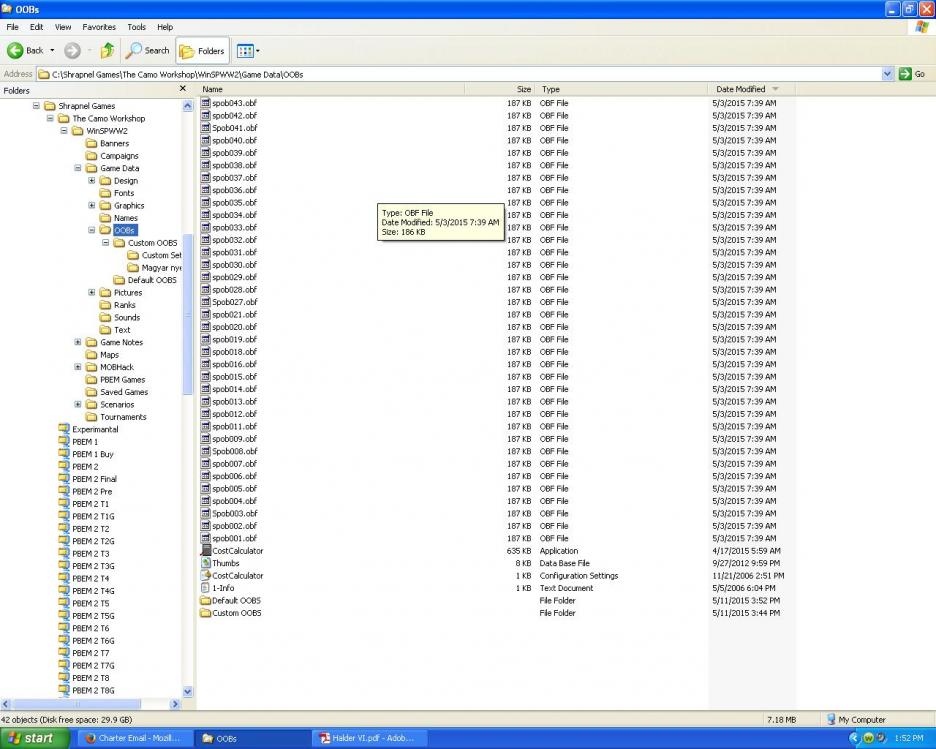Toggle the Folders pane button
Screen dimensions: 936x749
pyautogui.click(x=202, y=51)
